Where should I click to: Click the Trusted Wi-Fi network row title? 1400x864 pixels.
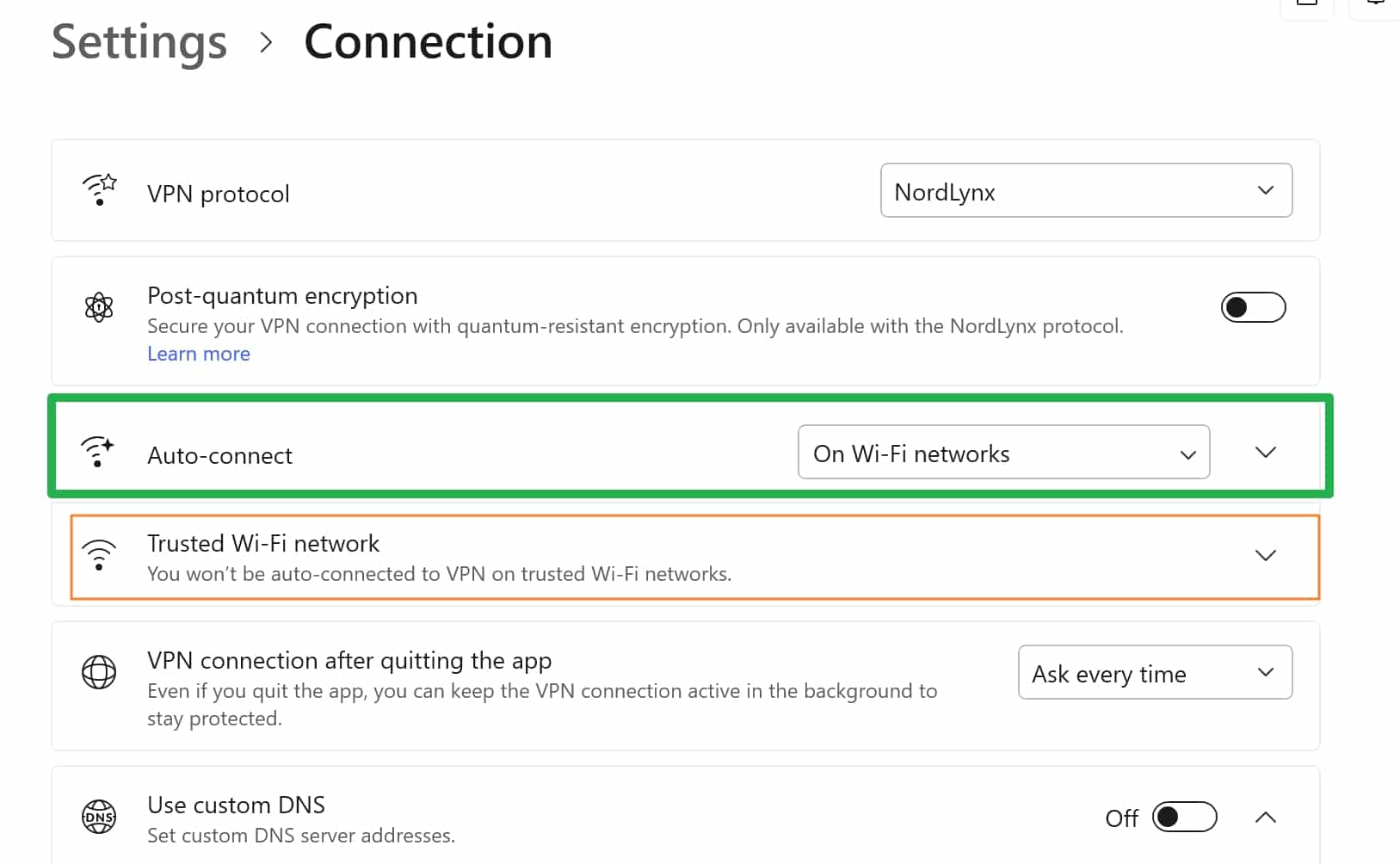click(x=263, y=543)
